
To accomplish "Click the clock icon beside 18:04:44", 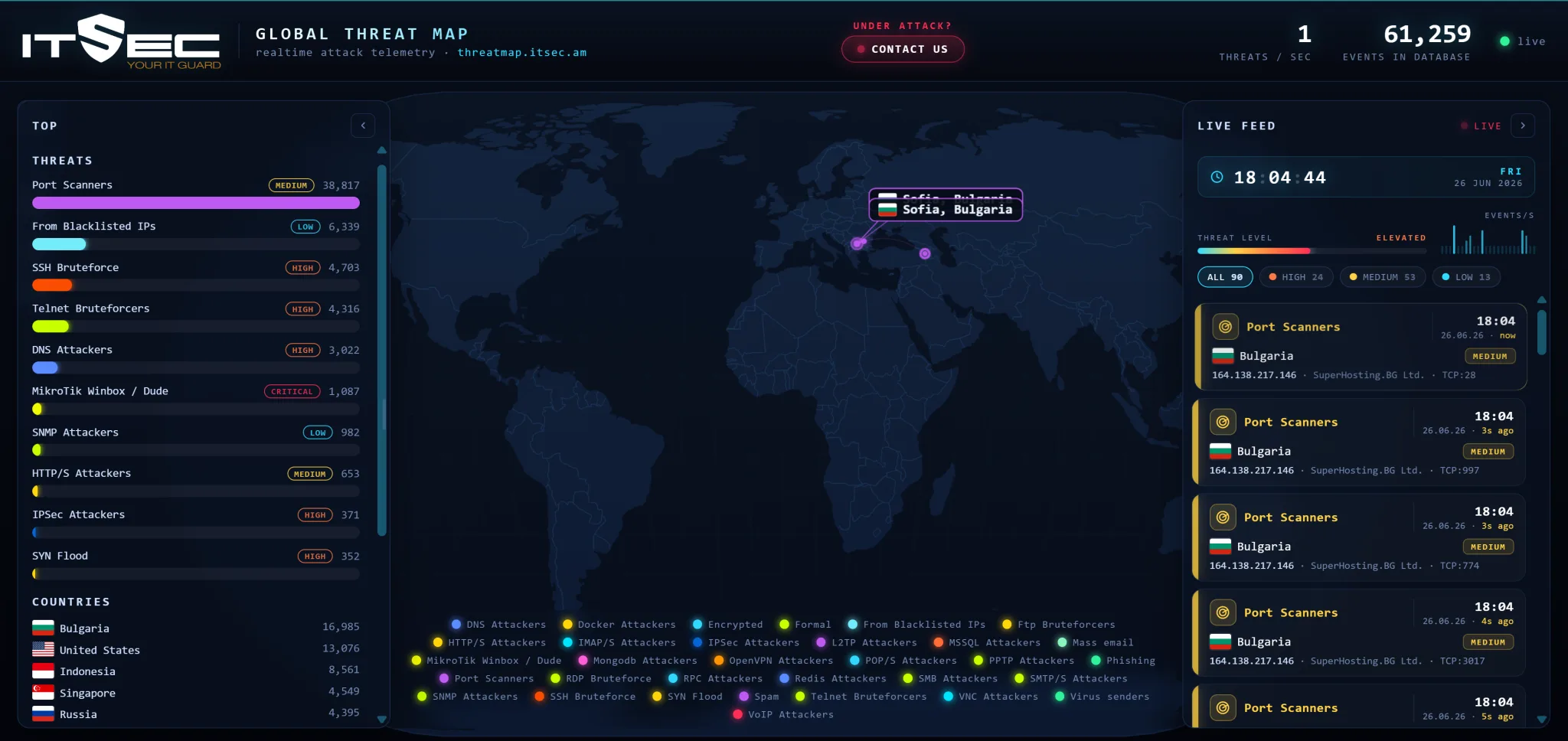I will (1217, 177).
